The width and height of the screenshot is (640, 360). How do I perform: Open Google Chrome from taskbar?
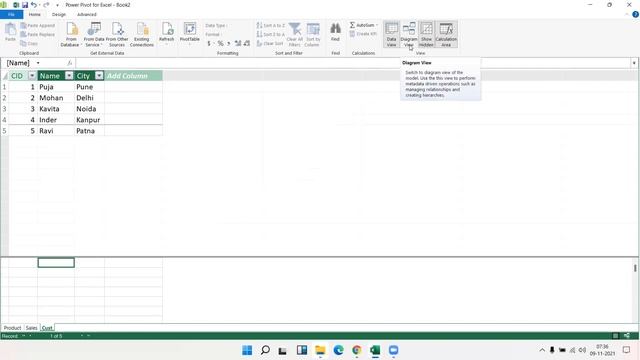pos(357,350)
